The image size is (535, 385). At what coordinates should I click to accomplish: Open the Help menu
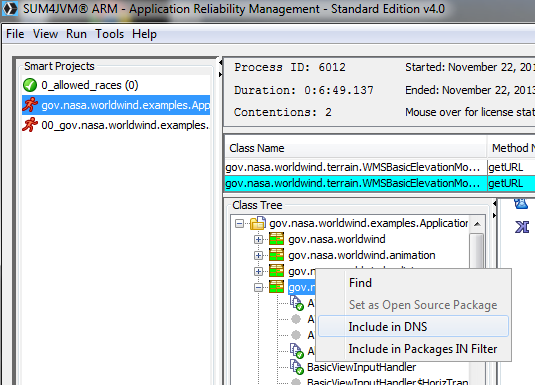tap(144, 34)
